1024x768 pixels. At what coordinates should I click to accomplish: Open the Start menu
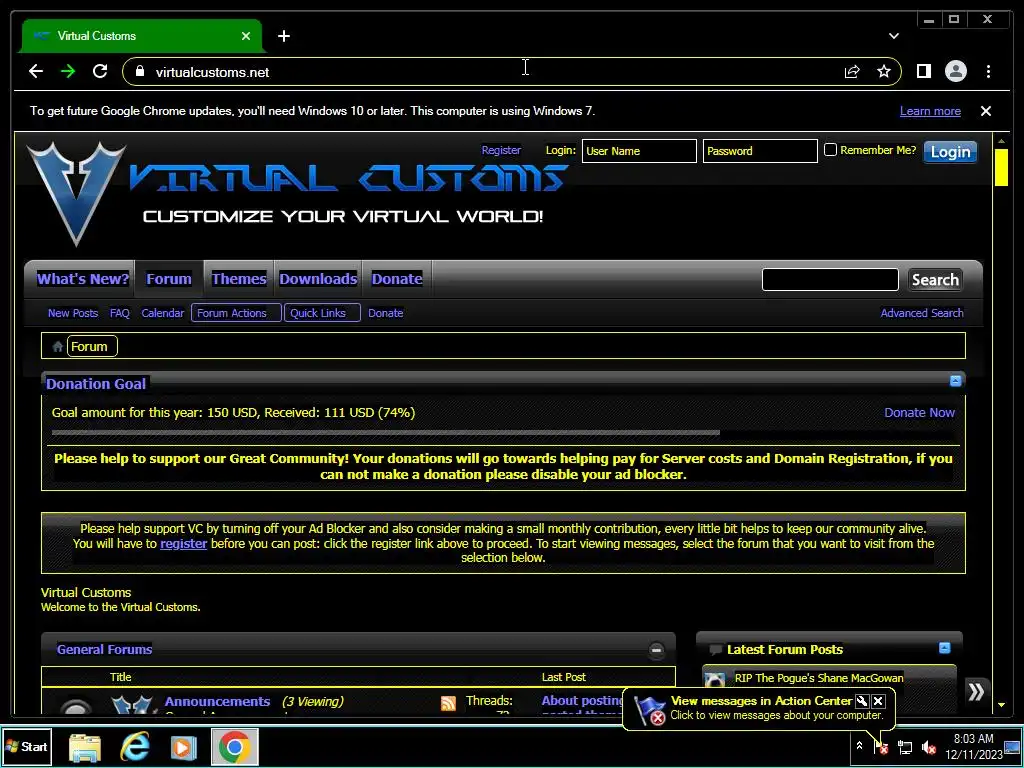point(27,746)
